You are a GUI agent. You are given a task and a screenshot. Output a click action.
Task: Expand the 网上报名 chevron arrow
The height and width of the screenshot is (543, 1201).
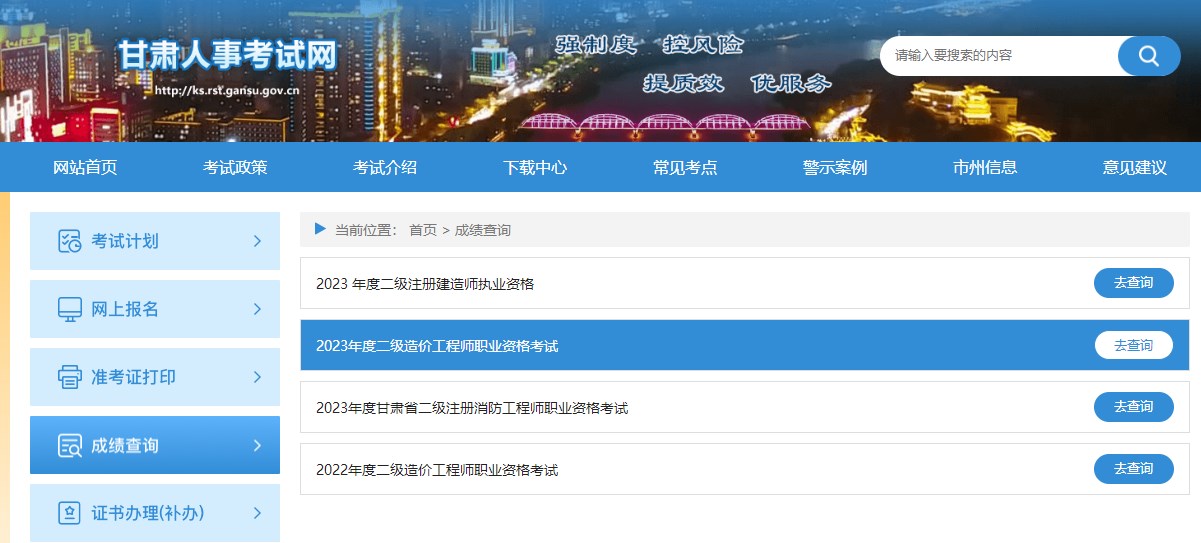[257, 309]
